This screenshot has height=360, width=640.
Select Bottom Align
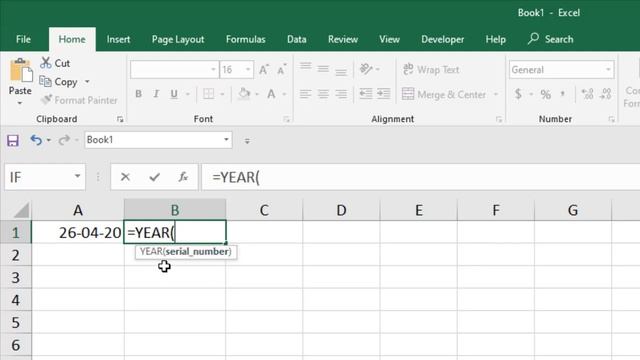[341, 73]
